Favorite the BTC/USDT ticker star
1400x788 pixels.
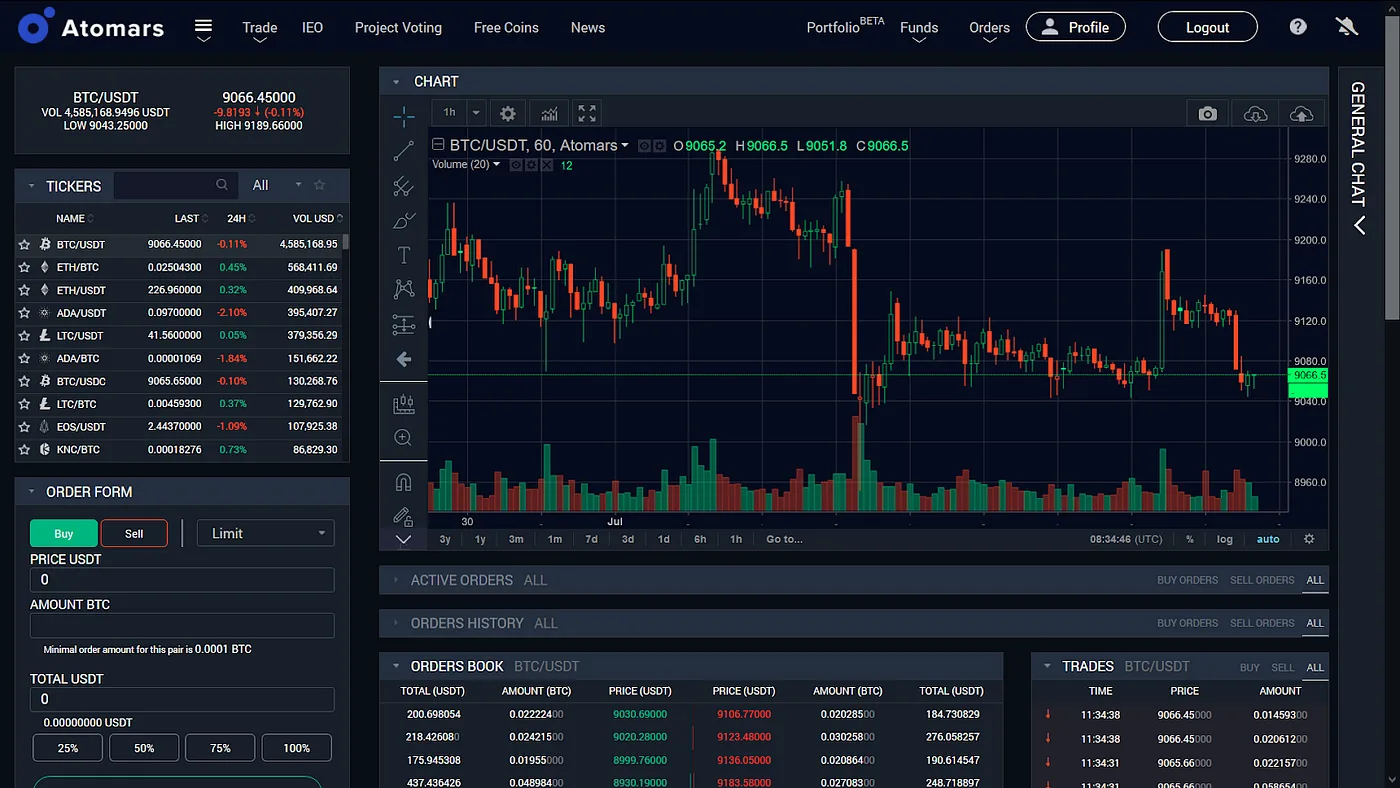(24, 244)
